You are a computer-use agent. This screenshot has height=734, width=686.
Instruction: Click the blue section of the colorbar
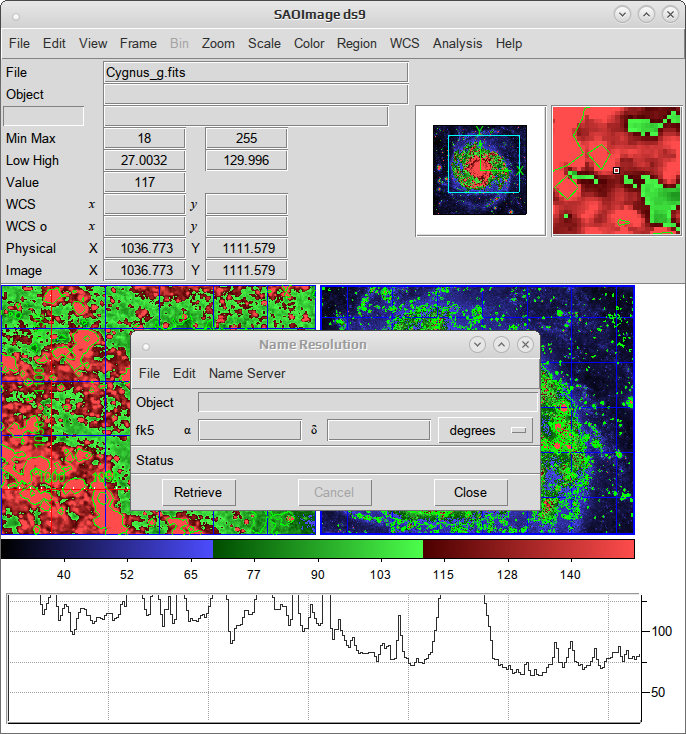[107, 549]
